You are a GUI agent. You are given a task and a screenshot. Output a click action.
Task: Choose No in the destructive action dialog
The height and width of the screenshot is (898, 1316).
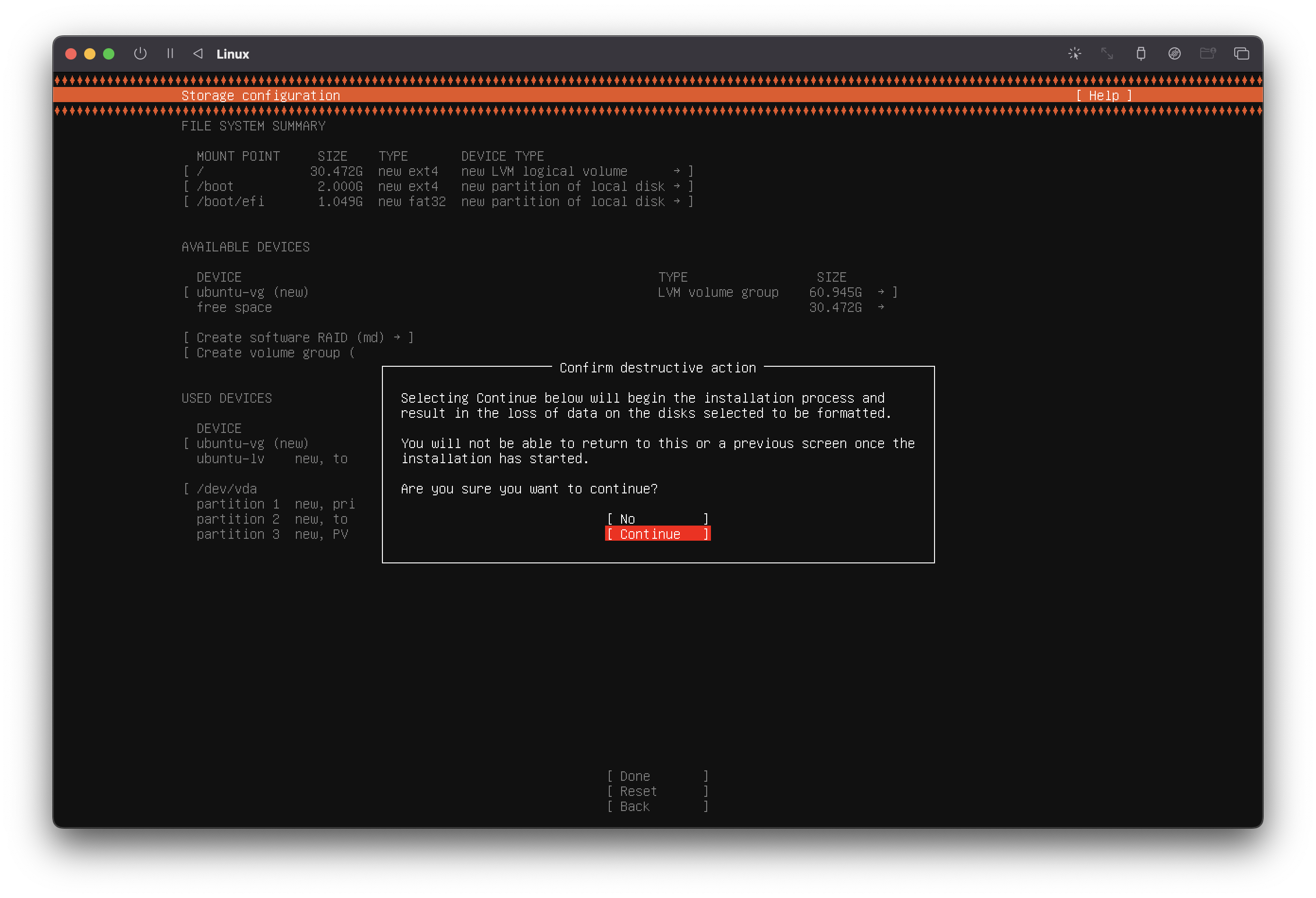click(x=657, y=518)
